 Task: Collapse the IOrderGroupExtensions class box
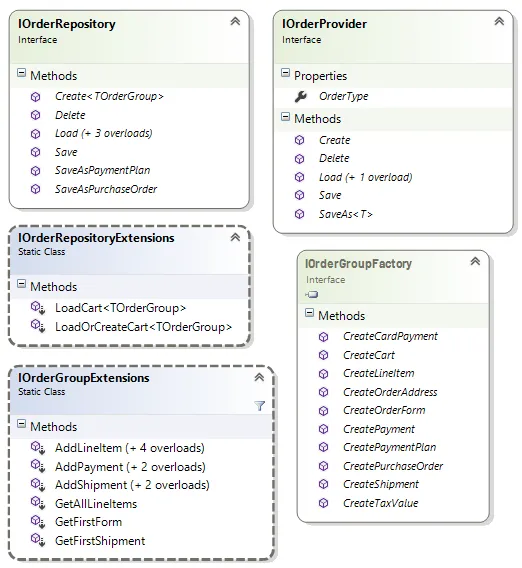point(259,377)
